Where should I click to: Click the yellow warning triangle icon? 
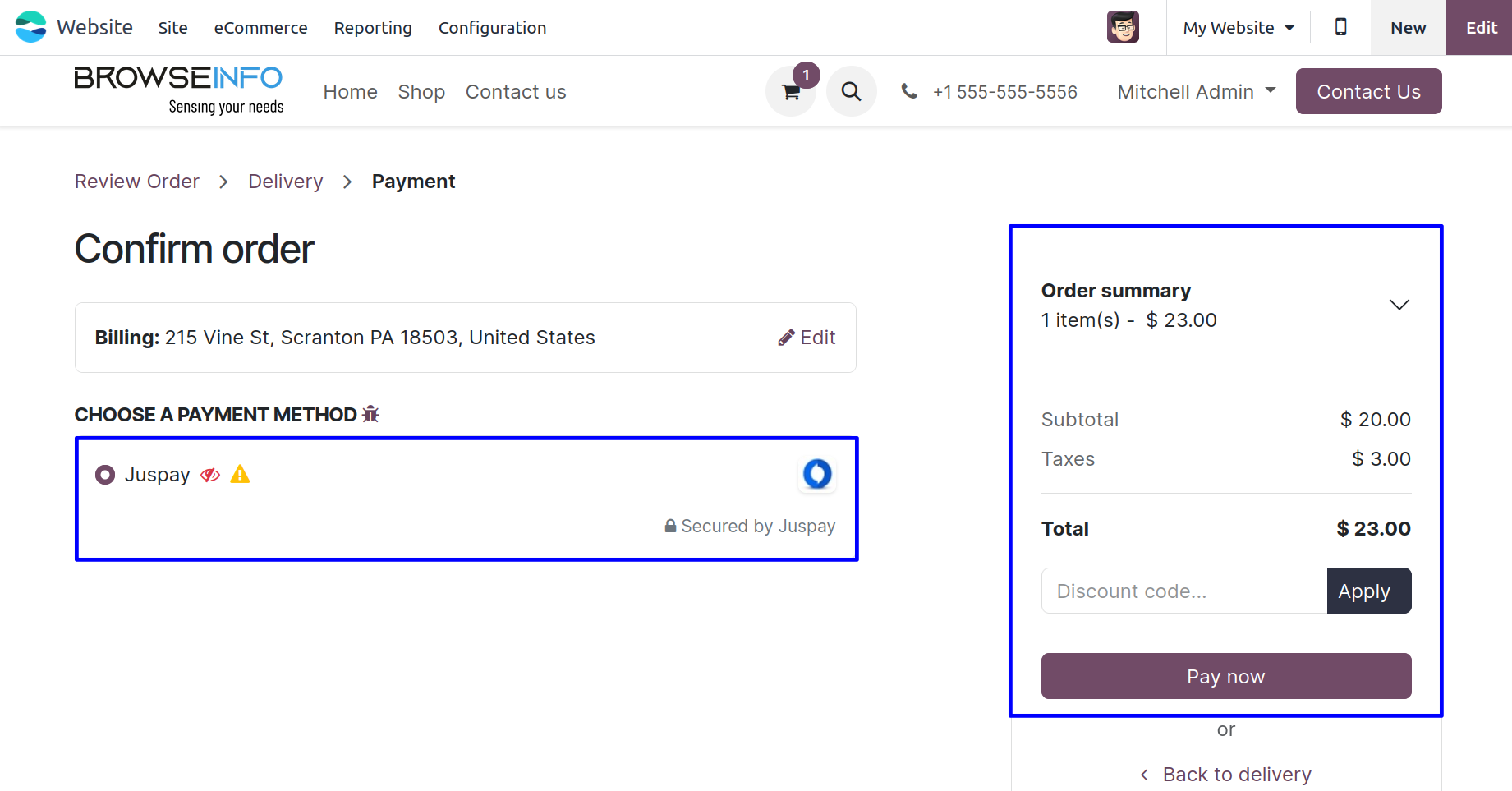point(240,474)
